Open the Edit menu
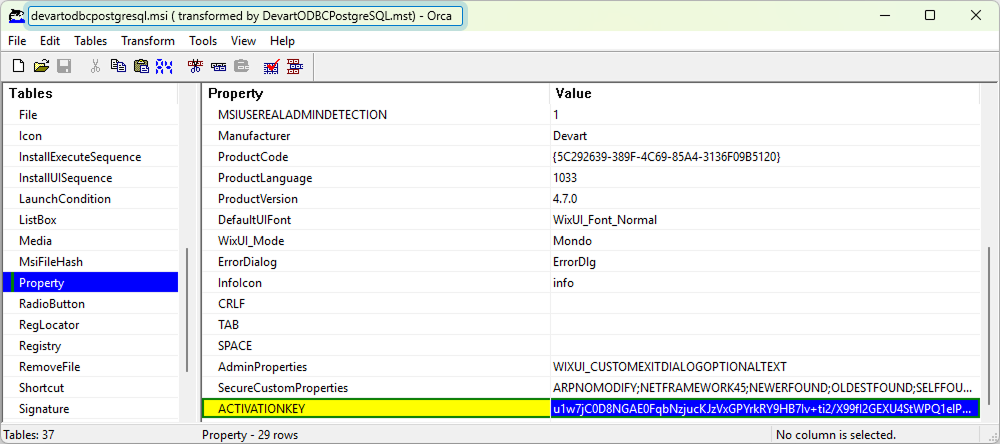This screenshot has width=1000, height=444. [x=50, y=41]
